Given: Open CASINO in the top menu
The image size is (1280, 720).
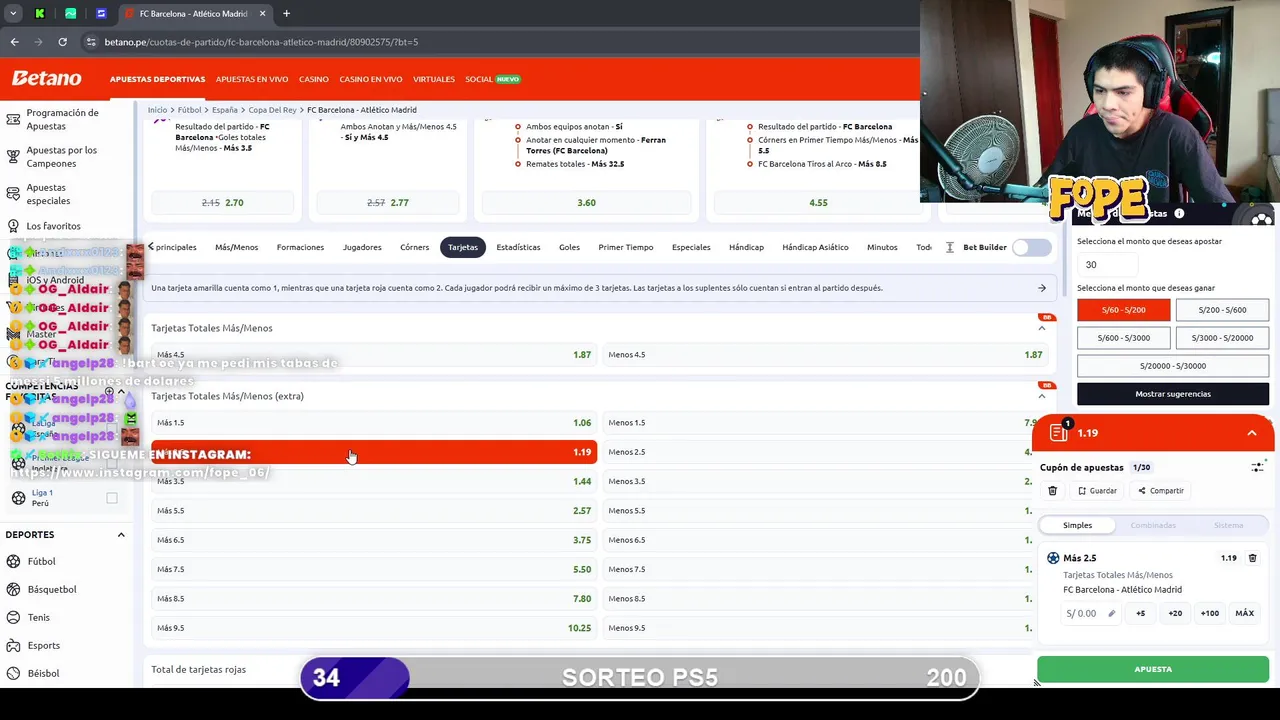Looking at the screenshot, I should click(313, 79).
